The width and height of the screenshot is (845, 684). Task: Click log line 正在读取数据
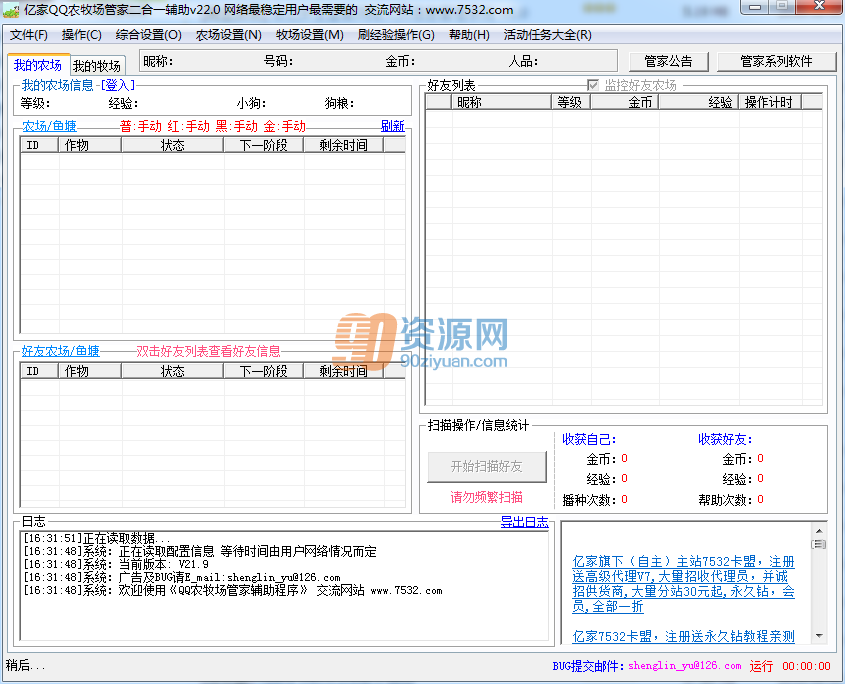click(x=97, y=538)
